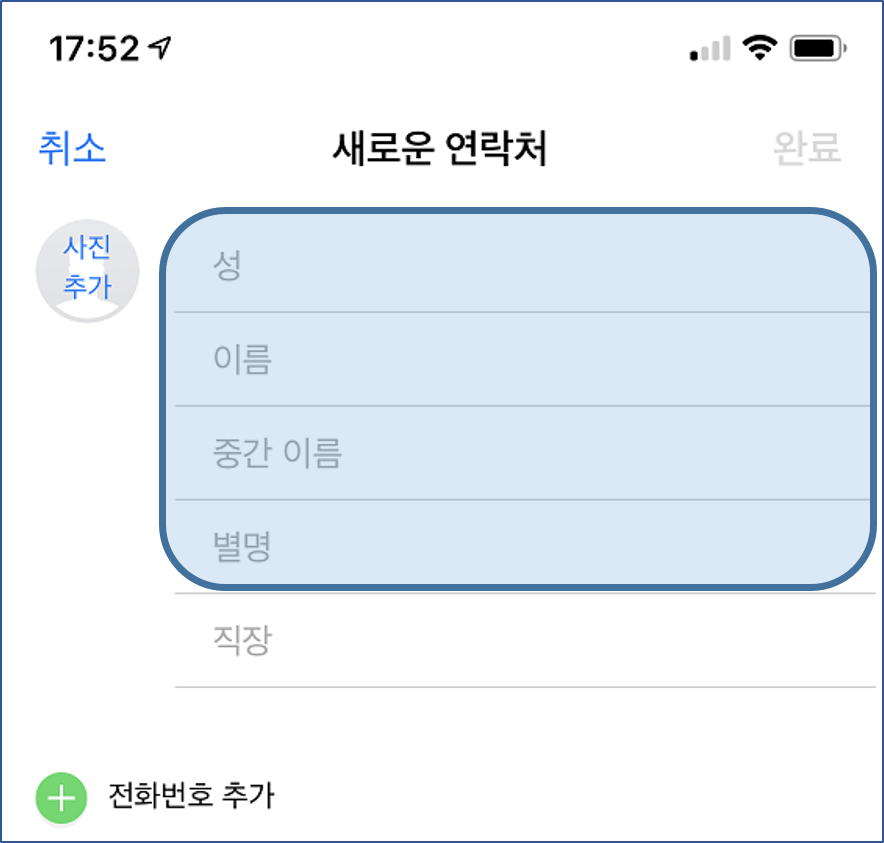Tap the 새로운 연락처 screen title
Viewport: 884px width, 843px height.
click(440, 148)
